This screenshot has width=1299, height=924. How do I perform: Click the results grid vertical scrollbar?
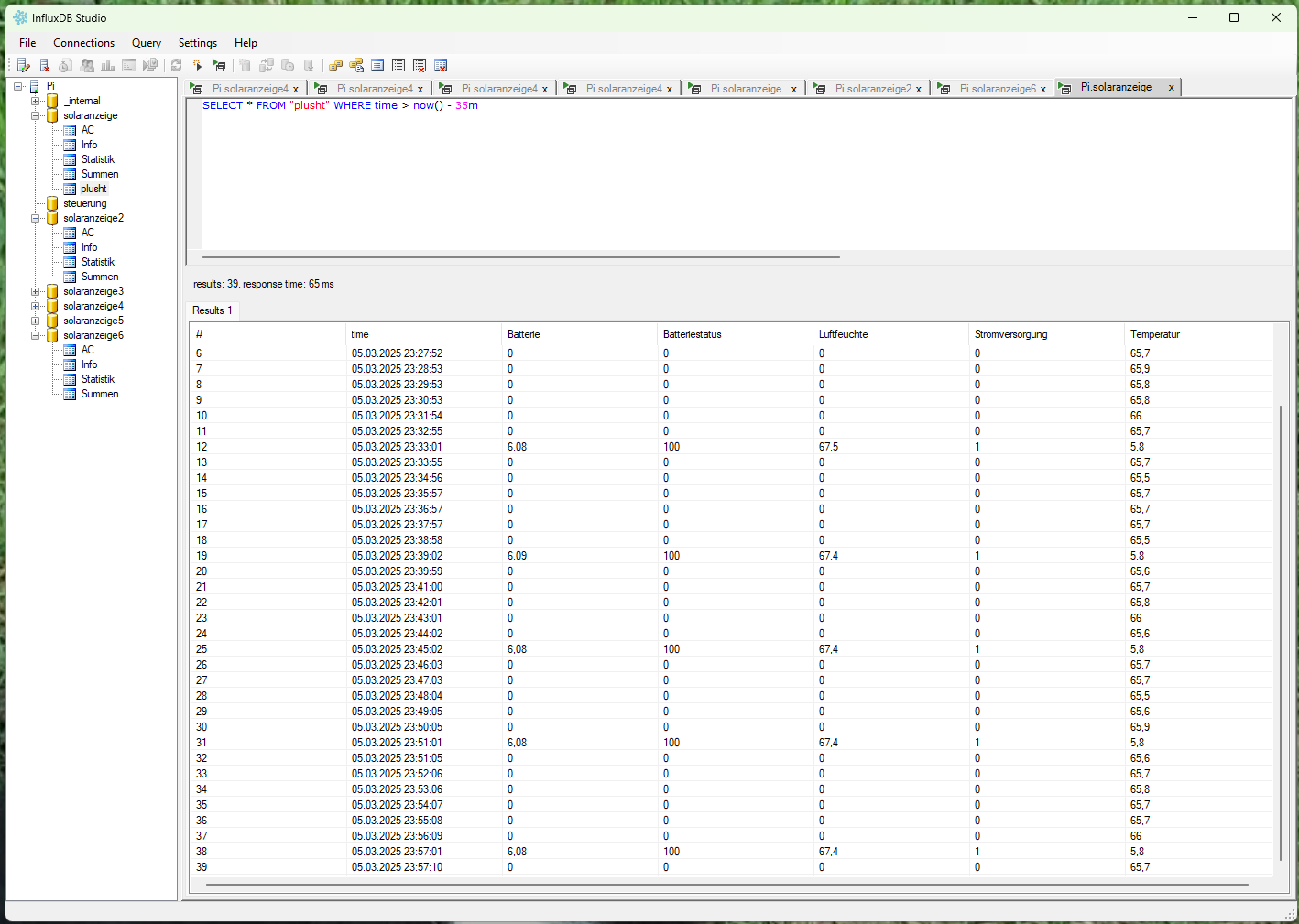(x=1280, y=632)
